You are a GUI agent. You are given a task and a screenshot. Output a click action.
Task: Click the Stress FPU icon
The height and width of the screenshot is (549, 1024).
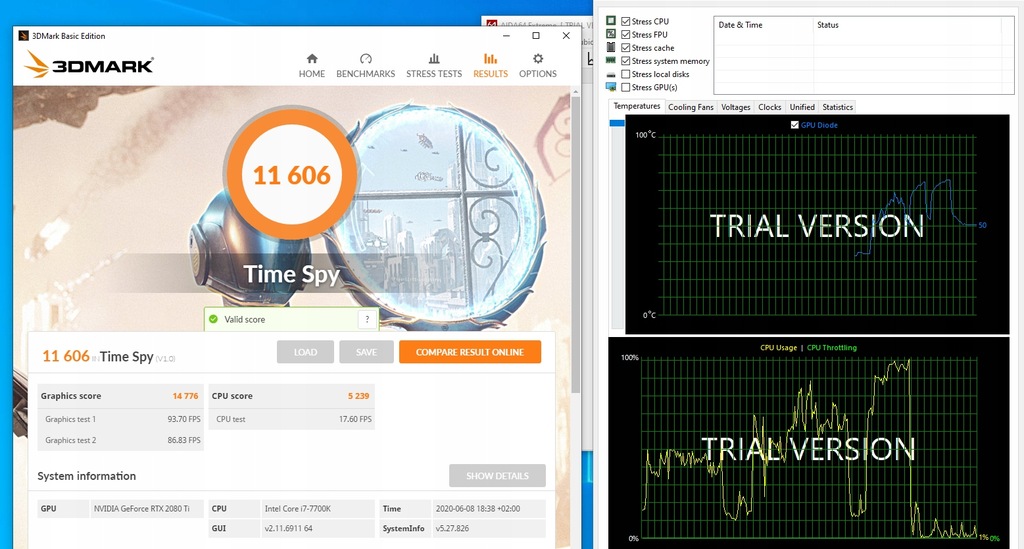pyautogui.click(x=611, y=34)
